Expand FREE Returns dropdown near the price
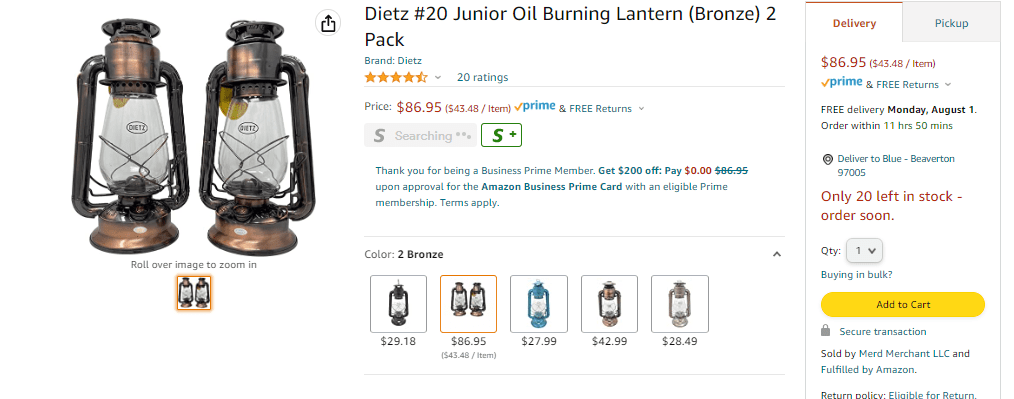The height and width of the screenshot is (399, 1014). [641, 109]
